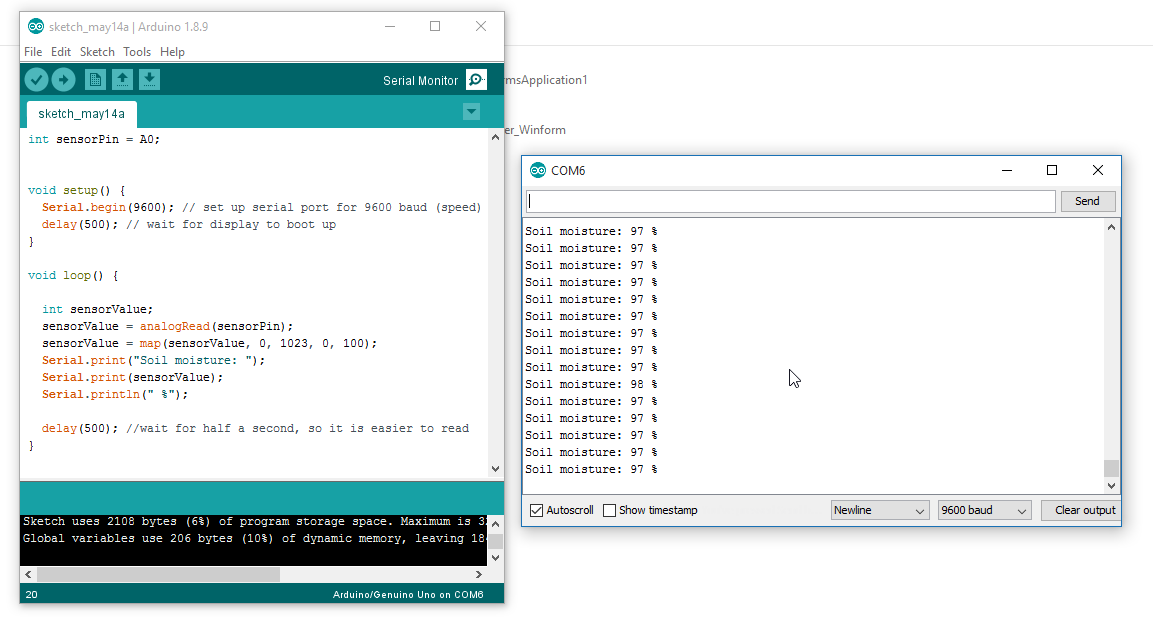Click the Arduino logo in IDE title bar

[35, 26]
